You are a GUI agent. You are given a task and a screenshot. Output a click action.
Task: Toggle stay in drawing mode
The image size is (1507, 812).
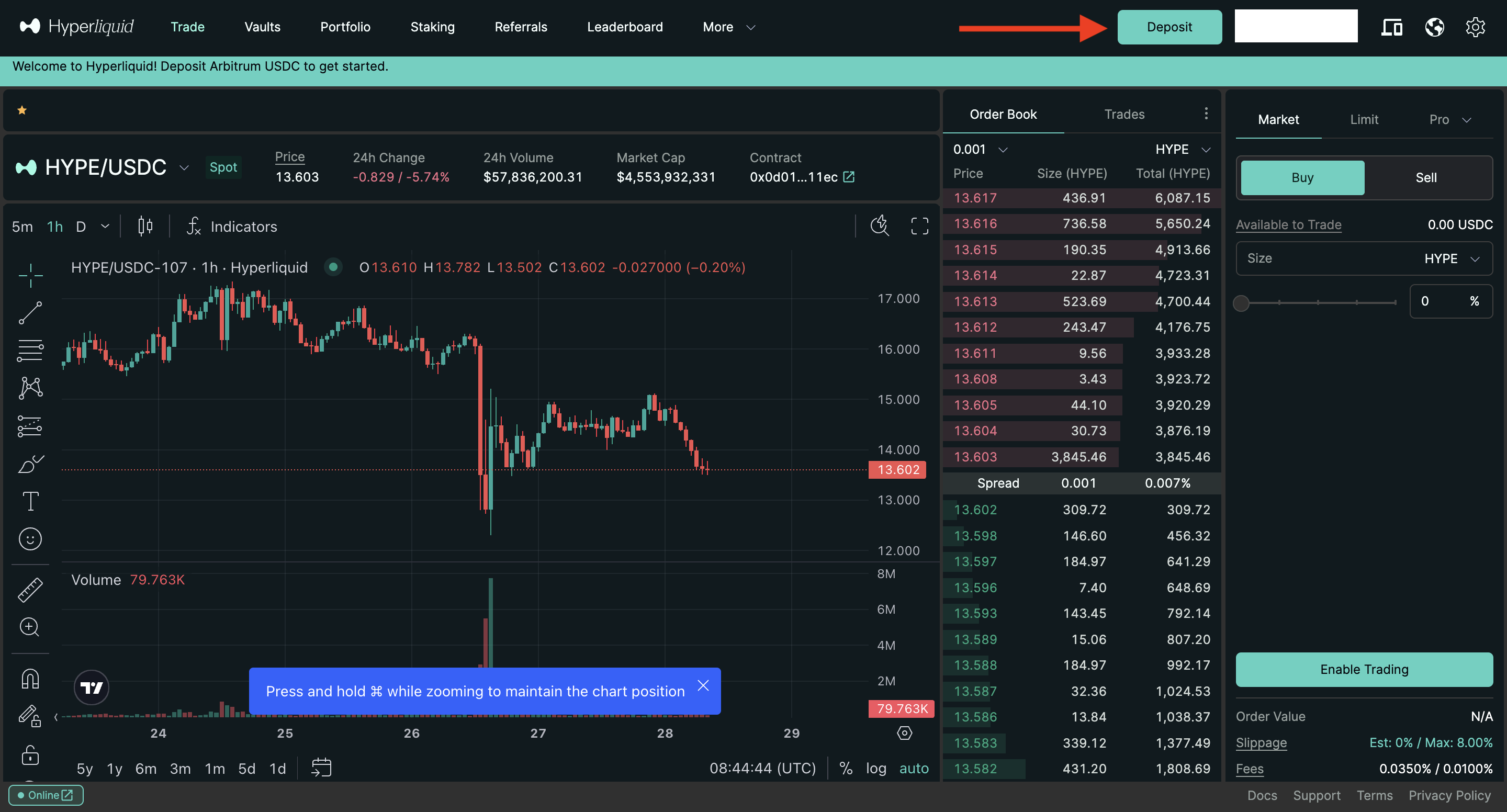(x=30, y=716)
